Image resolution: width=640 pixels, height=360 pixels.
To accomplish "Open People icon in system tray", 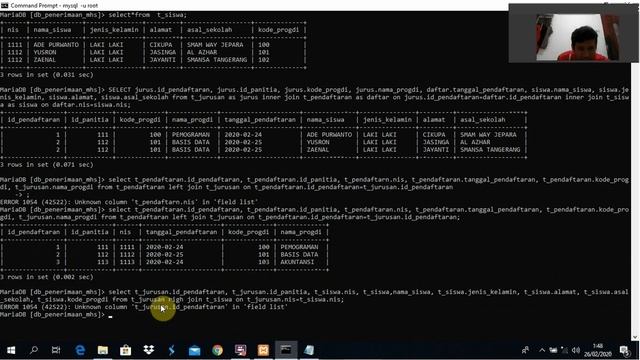I will 525,350.
